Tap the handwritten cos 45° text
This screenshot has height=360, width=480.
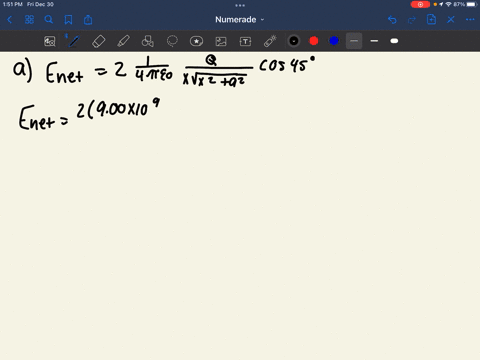[x=287, y=64]
